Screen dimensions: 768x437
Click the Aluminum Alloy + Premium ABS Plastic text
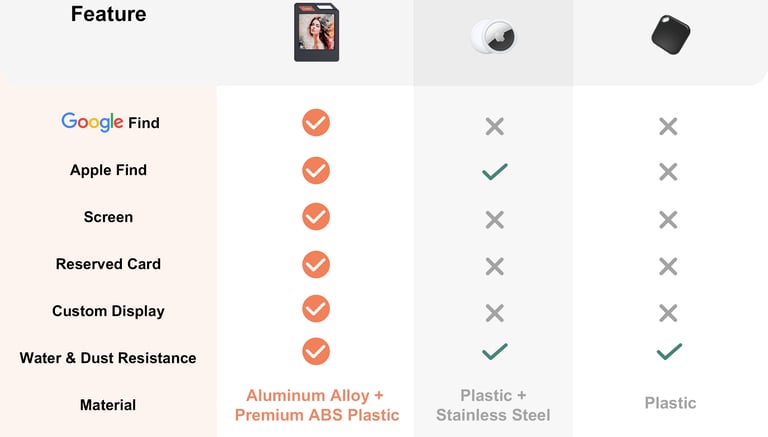(316, 405)
